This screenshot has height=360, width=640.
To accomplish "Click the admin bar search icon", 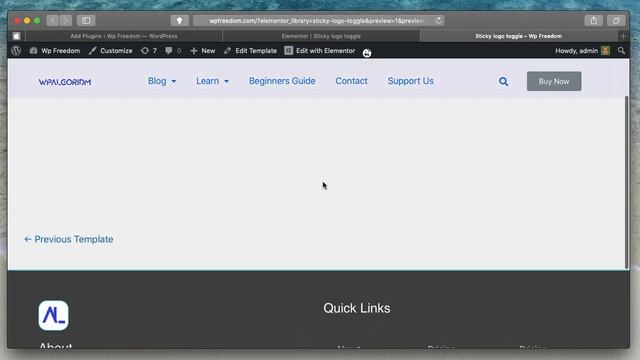I will pyautogui.click(x=621, y=51).
